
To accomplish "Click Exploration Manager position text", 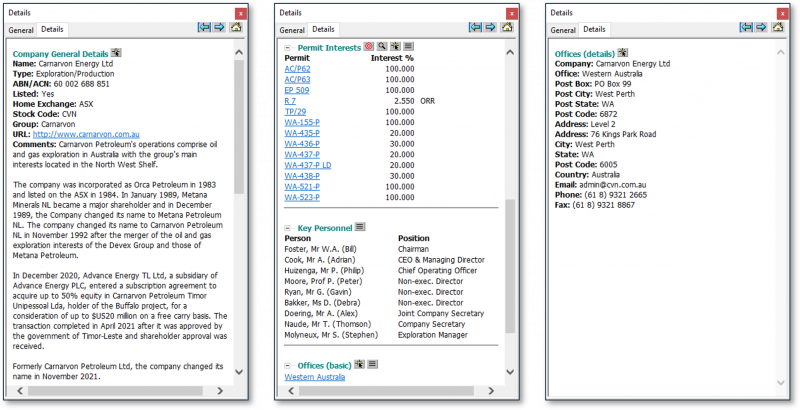I will [433, 335].
